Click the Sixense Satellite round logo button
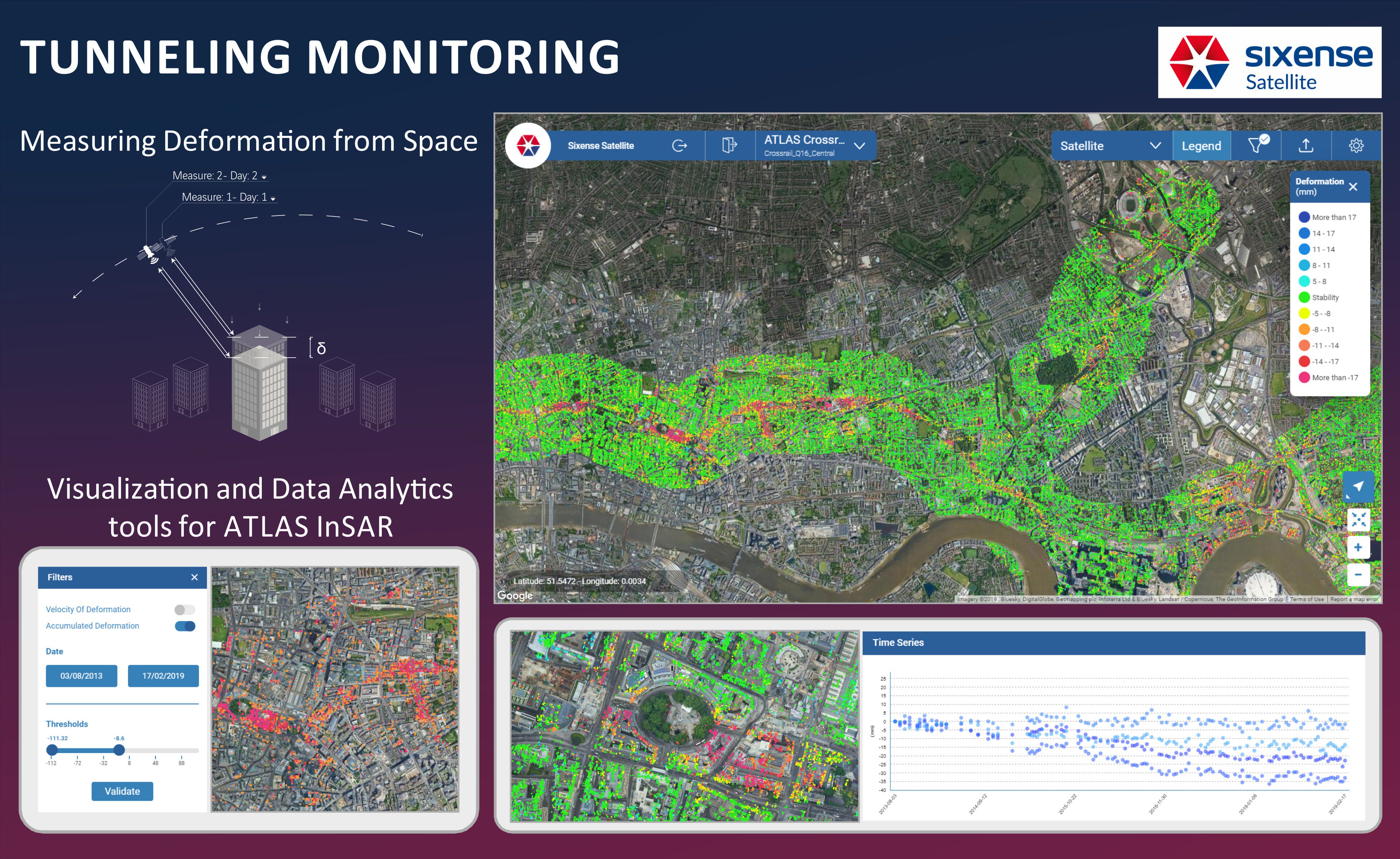 click(528, 146)
